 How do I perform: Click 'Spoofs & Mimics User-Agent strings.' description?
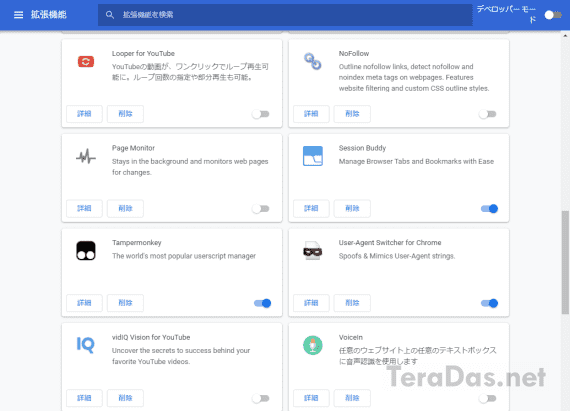(397, 256)
